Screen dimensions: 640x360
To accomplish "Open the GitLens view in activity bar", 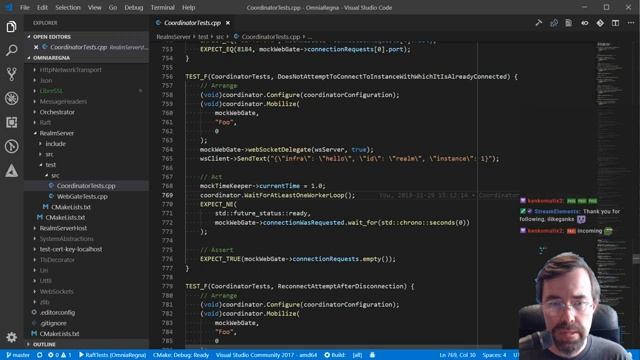I will [11, 146].
